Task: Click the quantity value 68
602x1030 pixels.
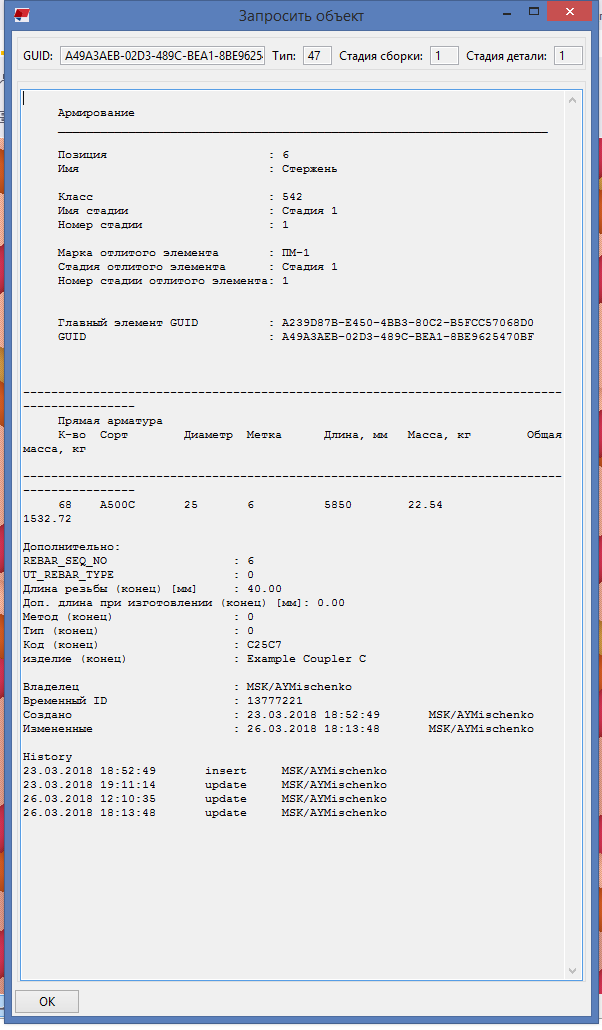Action: tap(65, 505)
